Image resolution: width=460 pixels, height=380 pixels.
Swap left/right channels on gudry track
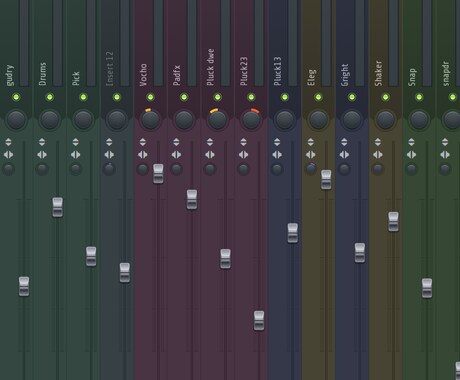point(8,155)
